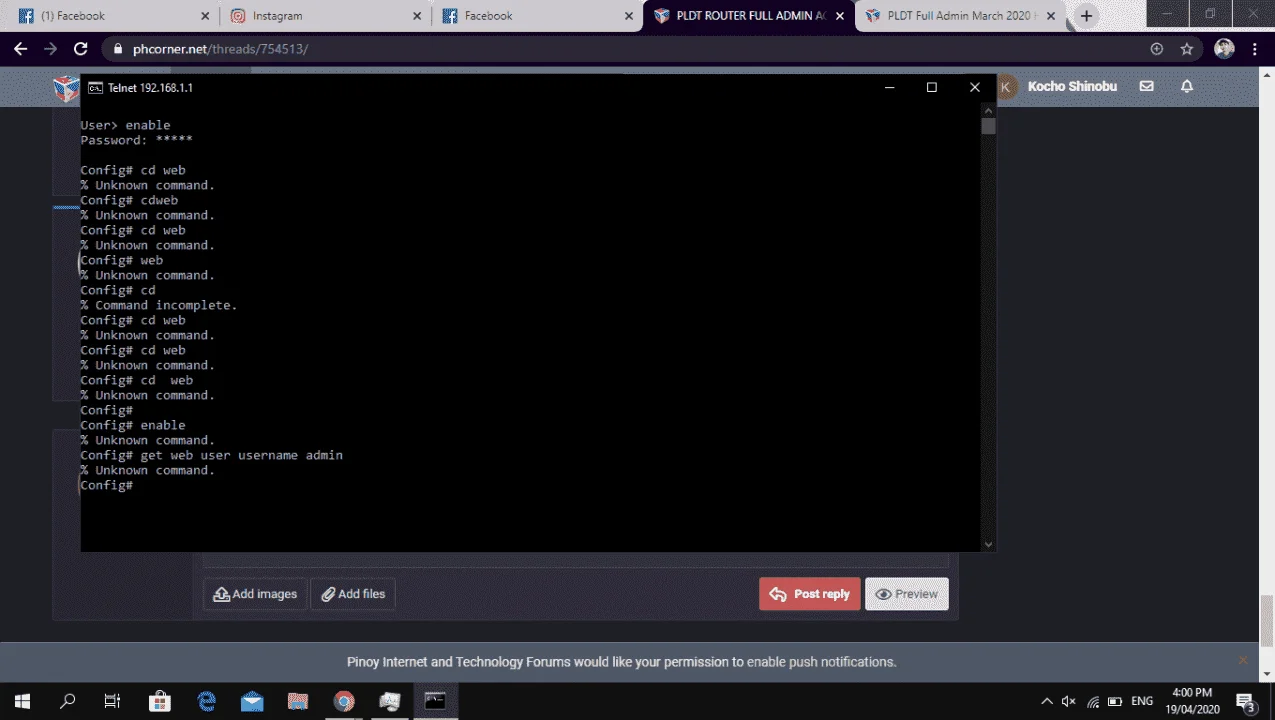The height and width of the screenshot is (720, 1275).
Task: Click the Add images button
Action: tap(255, 594)
